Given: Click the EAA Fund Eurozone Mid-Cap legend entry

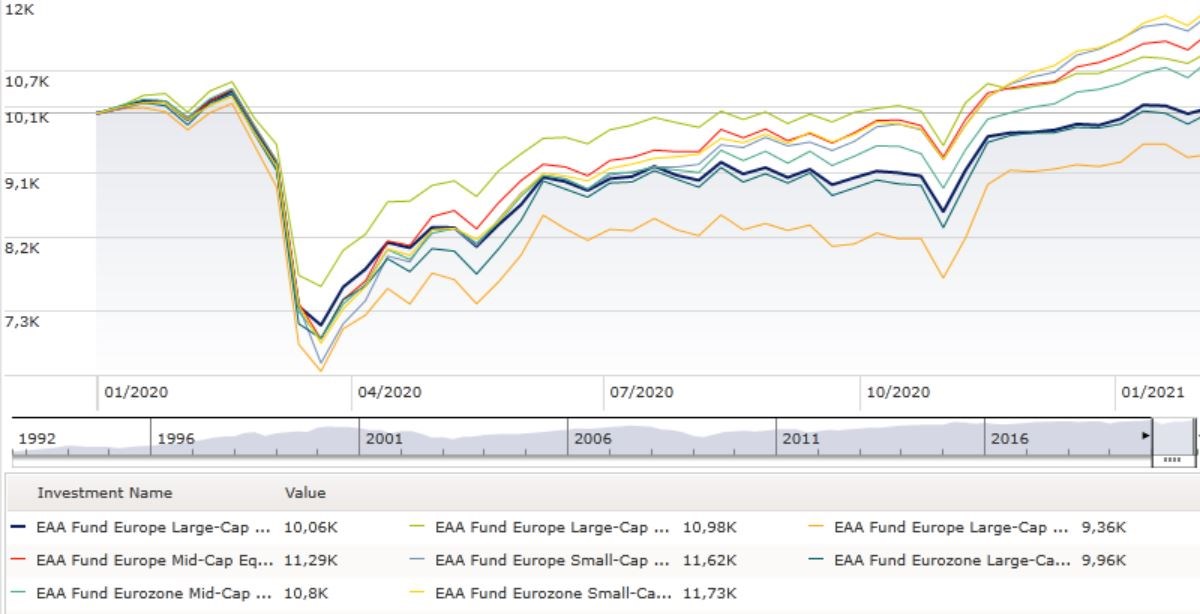Looking at the screenshot, I should 153,593.
